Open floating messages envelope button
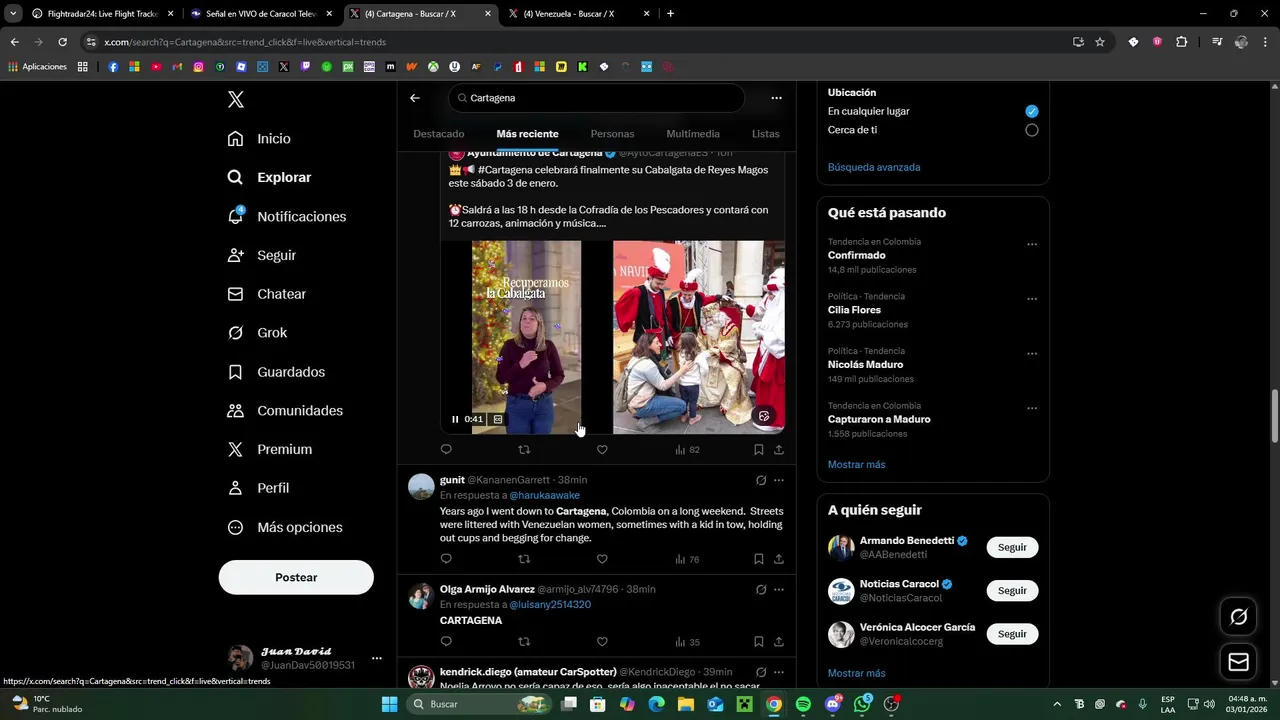The image size is (1280, 720). [1238, 662]
